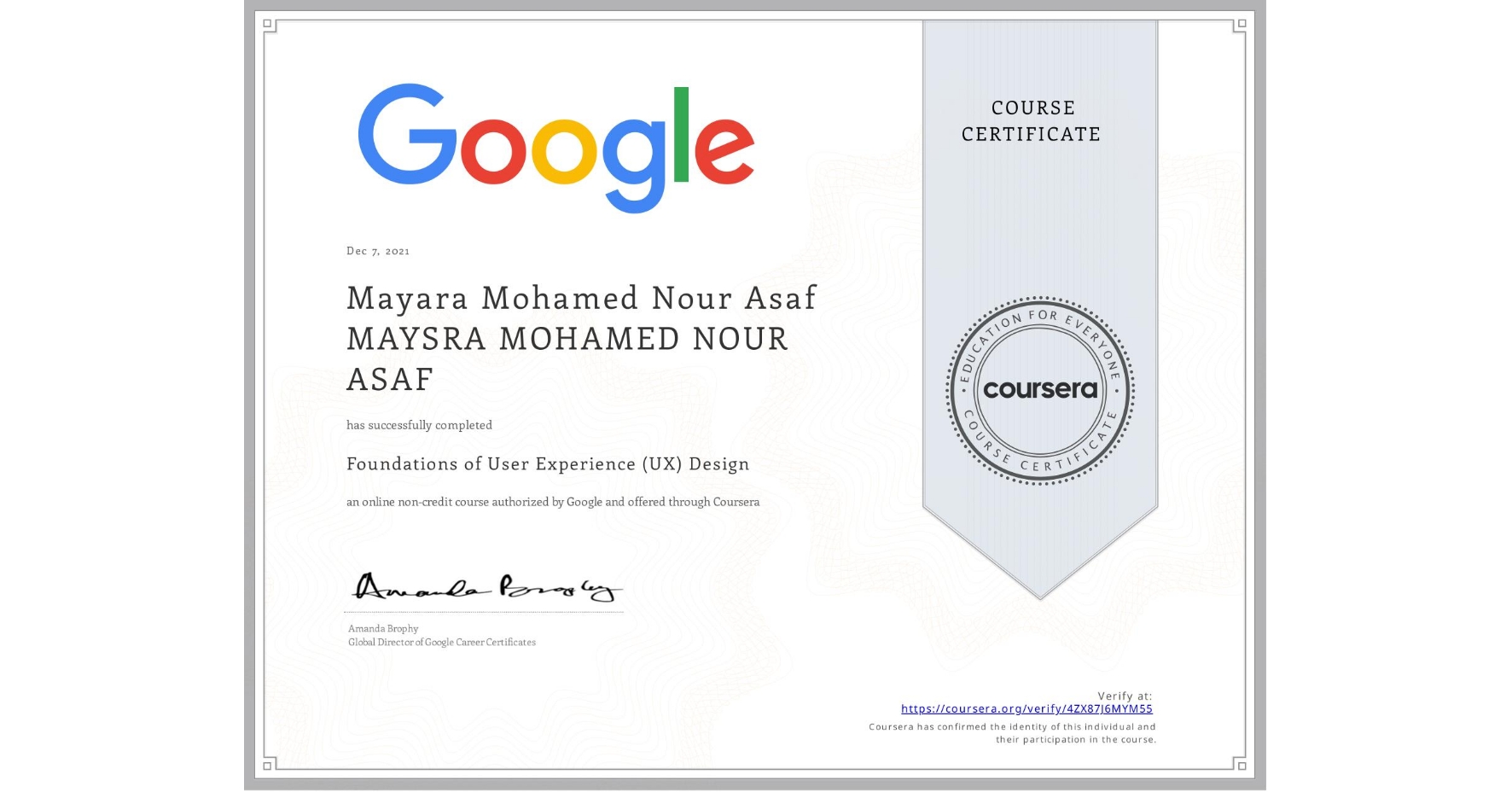This screenshot has width=1512, height=792.
Task: Select the 'Global Director of Google Career Certificates' title
Action: pyautogui.click(x=441, y=642)
